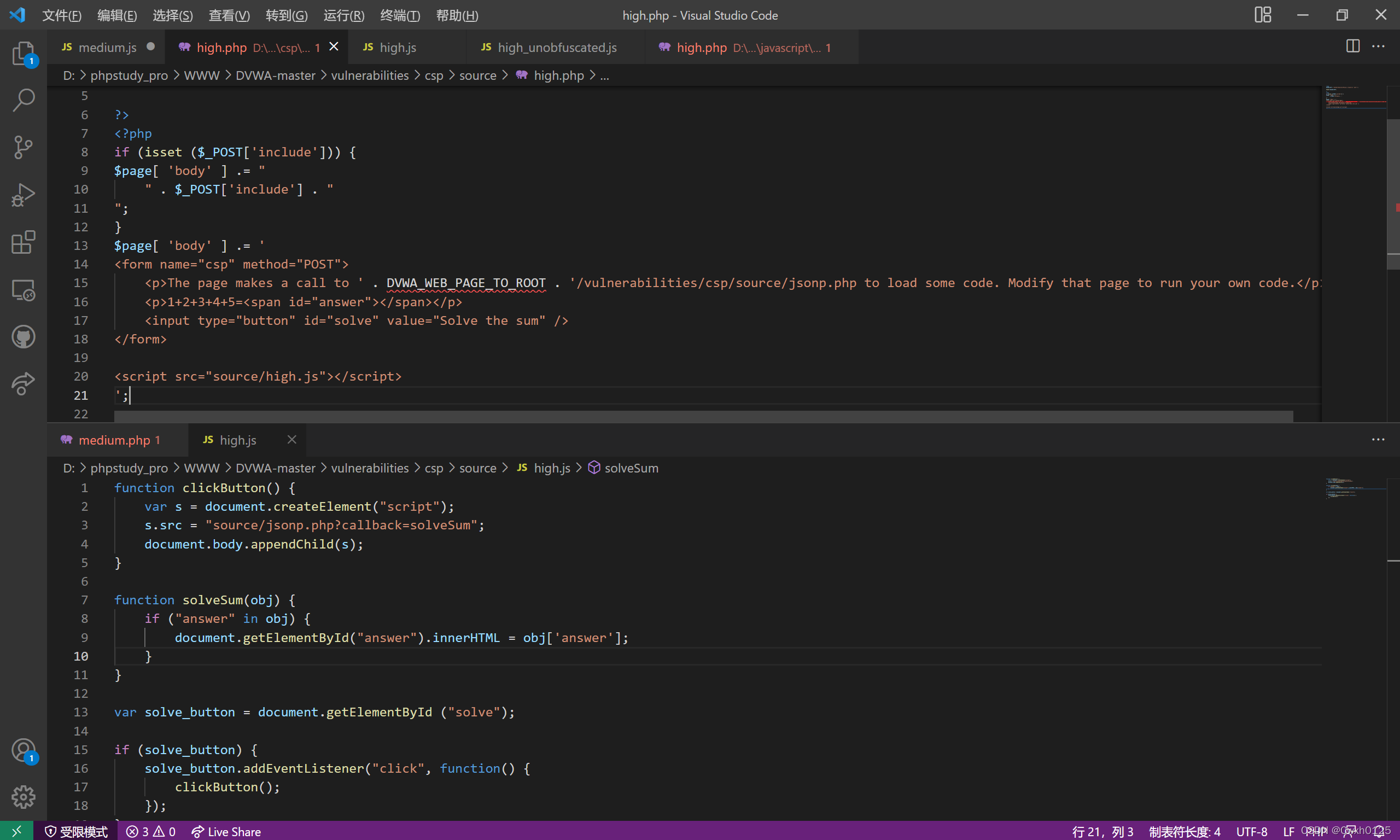Click the horizontal scrollbar of top editor
Screen dimensions: 1400x840
point(703,417)
